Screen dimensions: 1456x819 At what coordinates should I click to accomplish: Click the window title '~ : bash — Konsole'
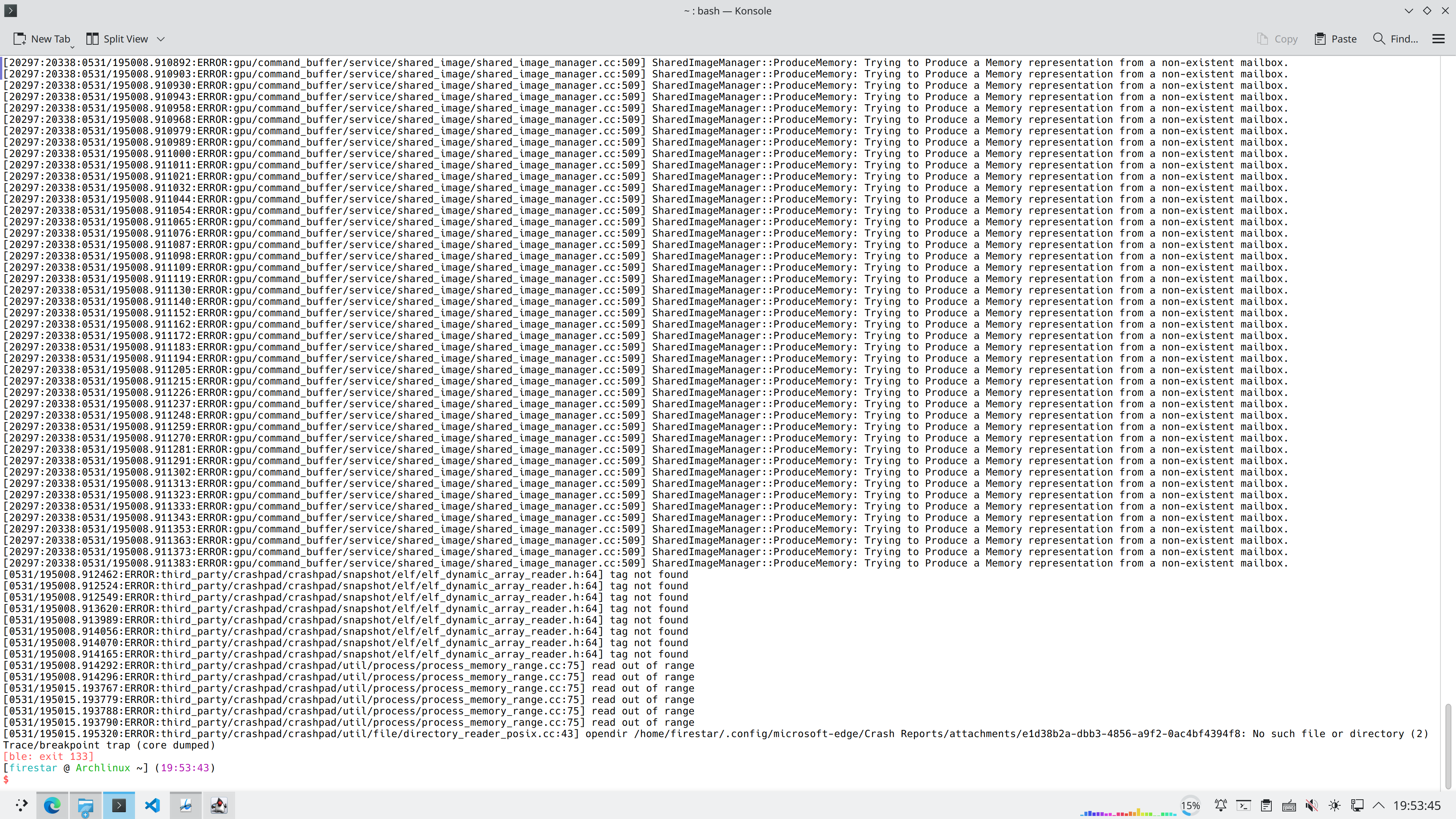click(x=728, y=11)
